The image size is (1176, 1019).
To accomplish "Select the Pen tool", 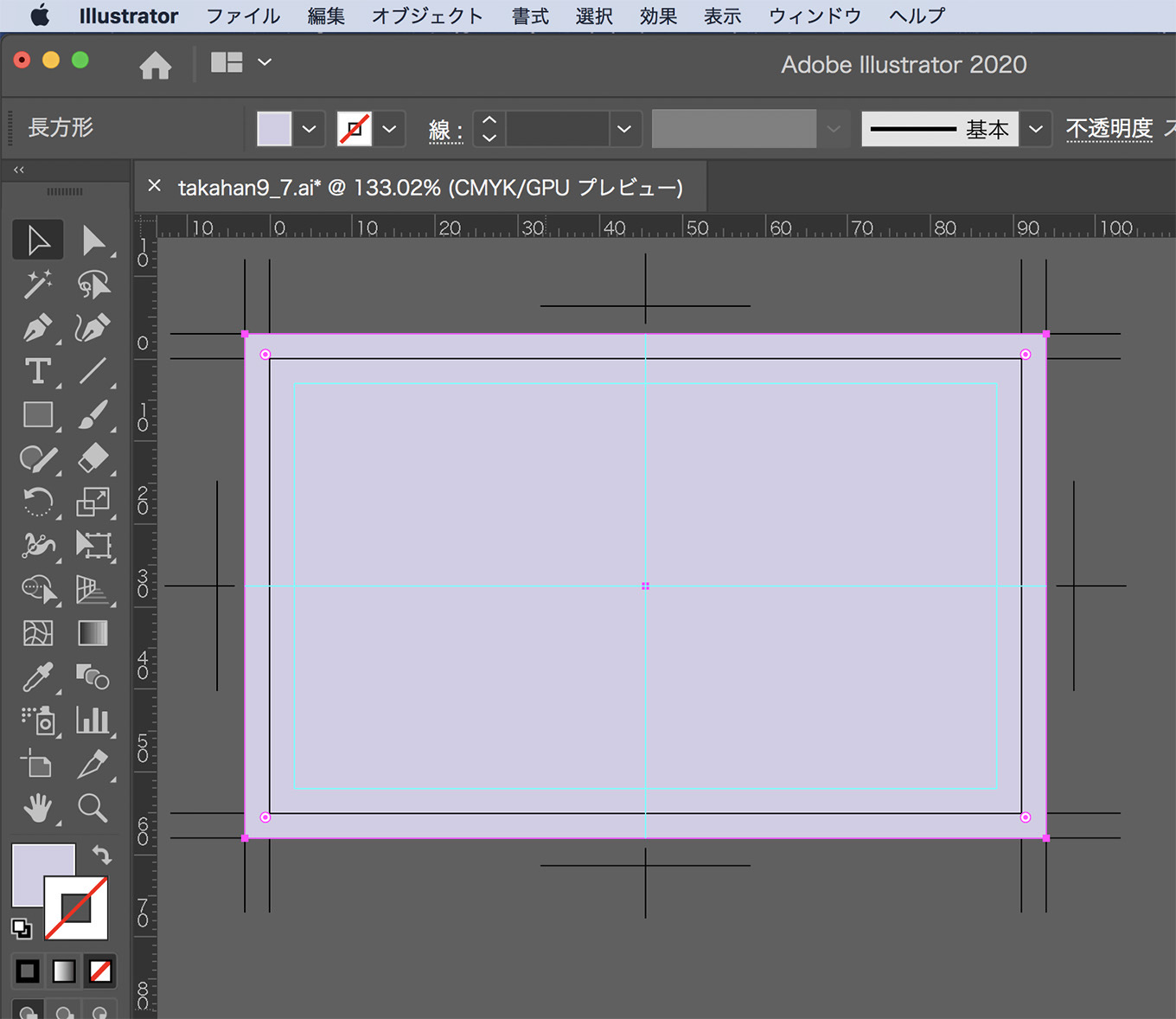I will coord(38,328).
